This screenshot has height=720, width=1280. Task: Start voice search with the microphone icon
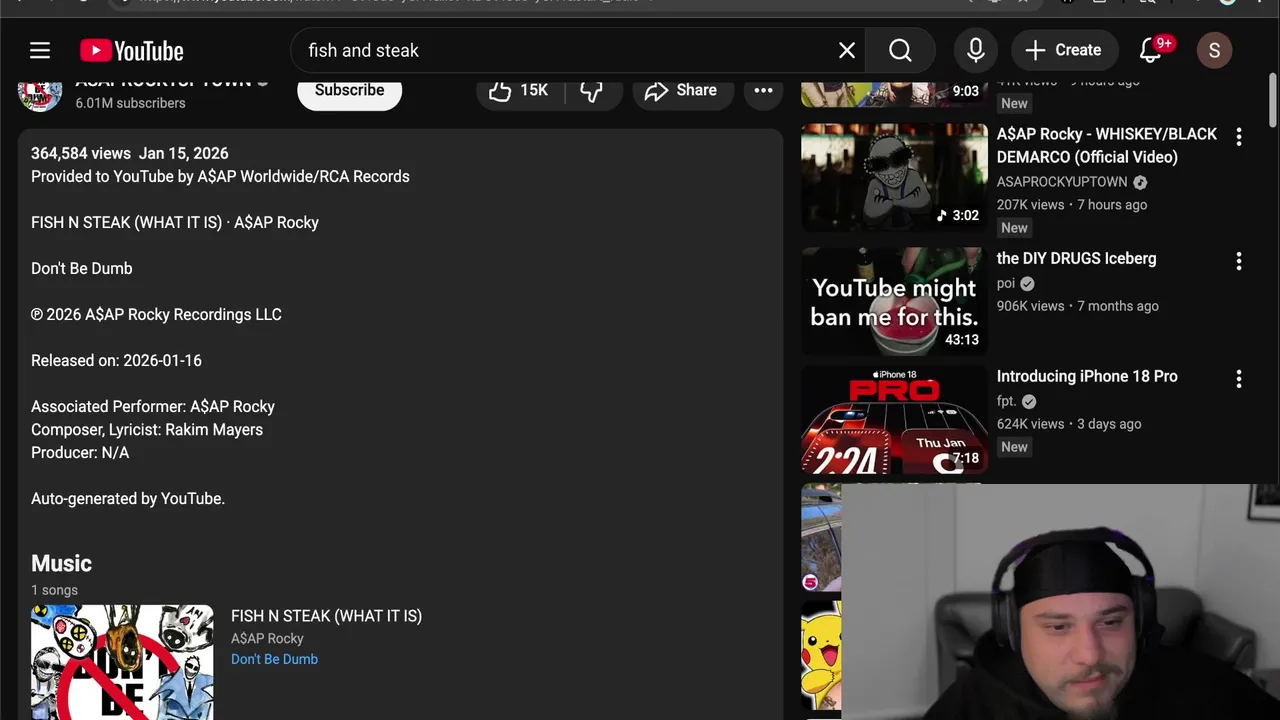(x=976, y=50)
